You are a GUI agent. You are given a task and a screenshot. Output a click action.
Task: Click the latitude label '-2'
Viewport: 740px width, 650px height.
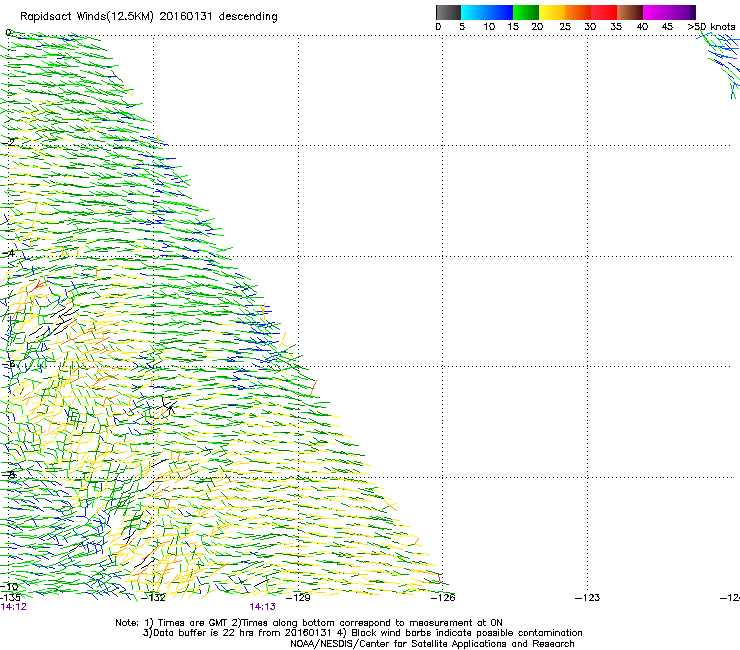click(x=8, y=142)
